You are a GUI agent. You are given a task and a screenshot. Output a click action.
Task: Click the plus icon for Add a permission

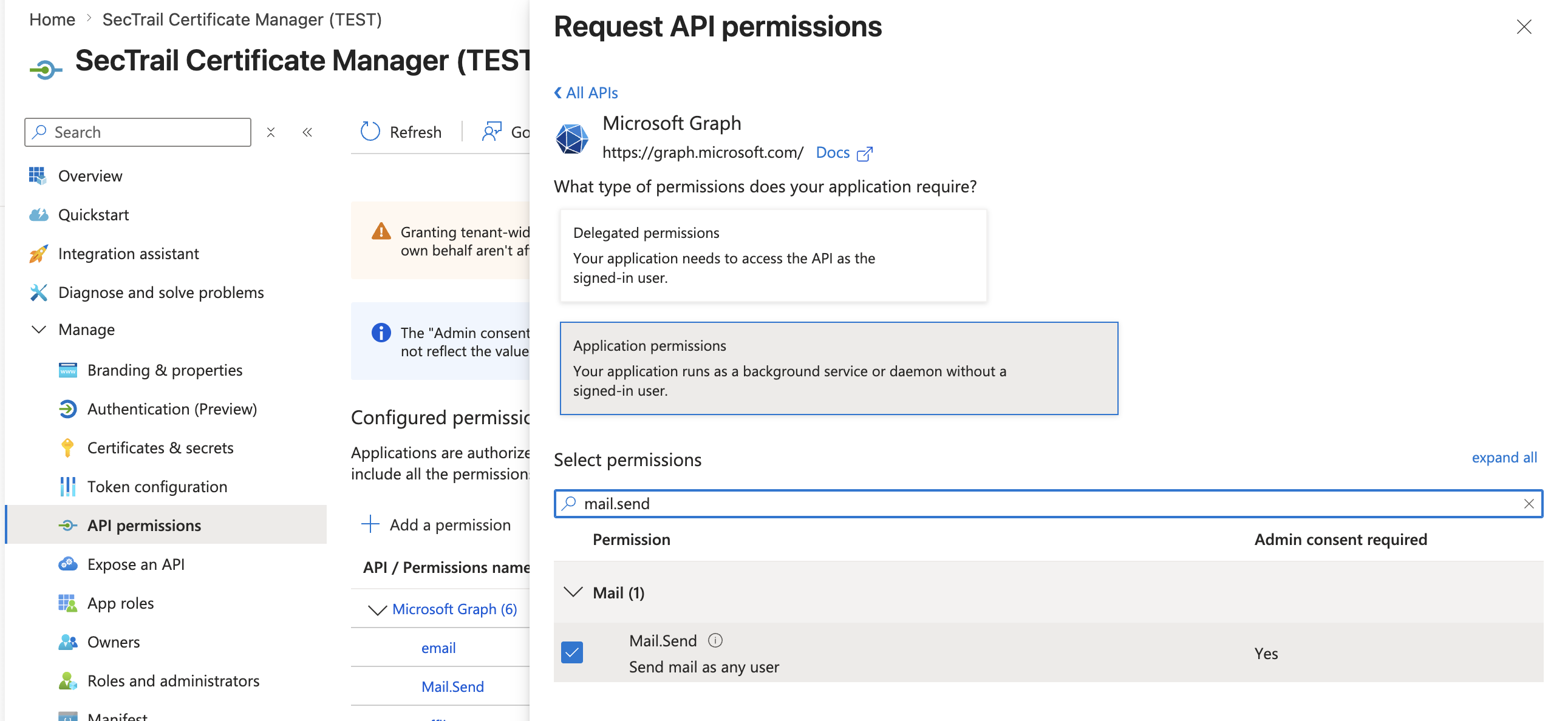370,524
